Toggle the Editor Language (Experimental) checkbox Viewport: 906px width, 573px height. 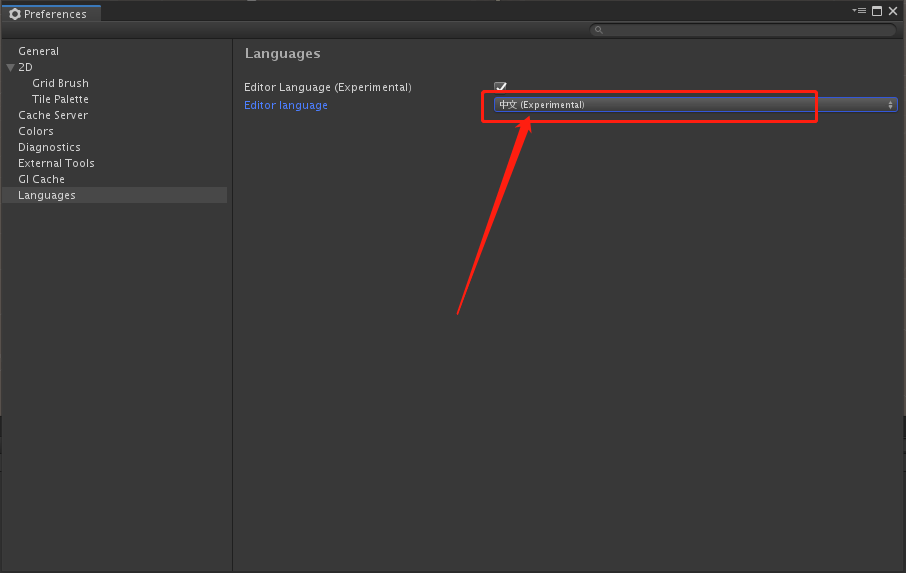[x=500, y=87]
